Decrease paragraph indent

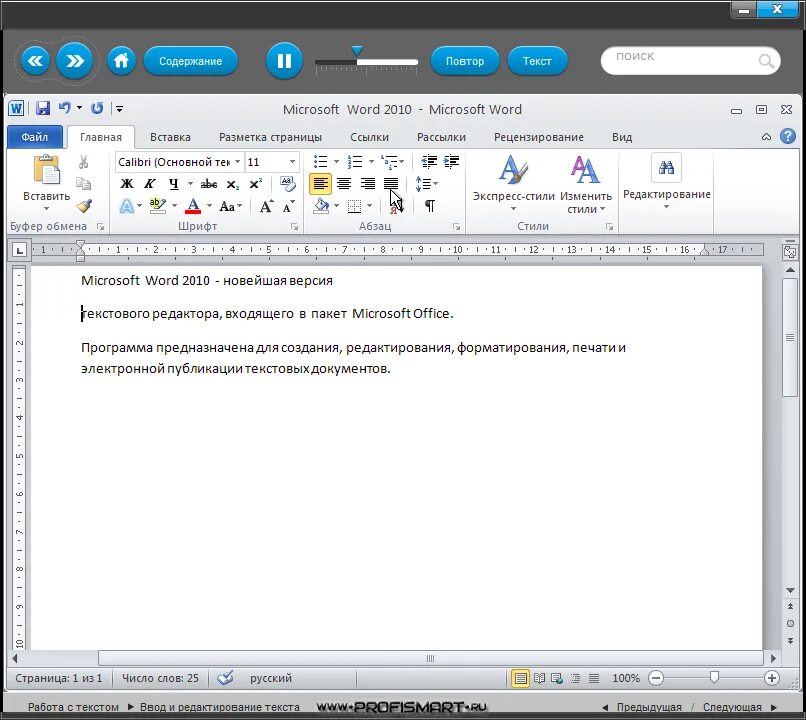[x=429, y=162]
